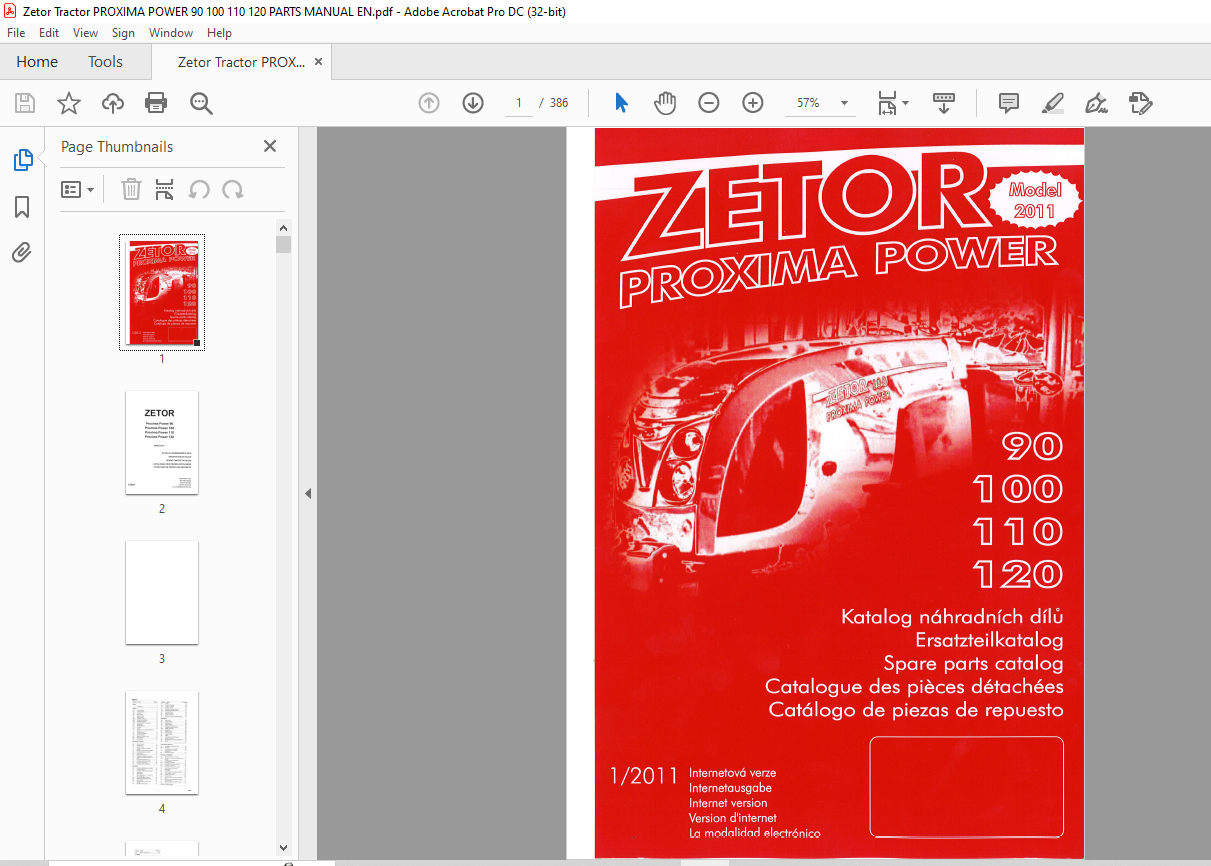Image resolution: width=1211 pixels, height=866 pixels.
Task: Open the Sign document pen icon
Action: coord(1097,103)
